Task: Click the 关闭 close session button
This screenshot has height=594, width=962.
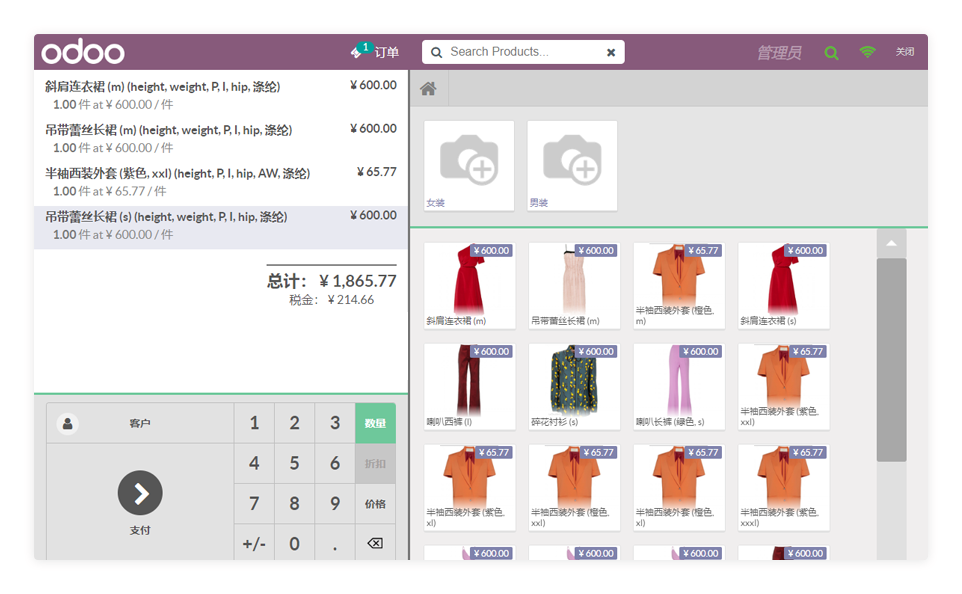Action: [904, 52]
